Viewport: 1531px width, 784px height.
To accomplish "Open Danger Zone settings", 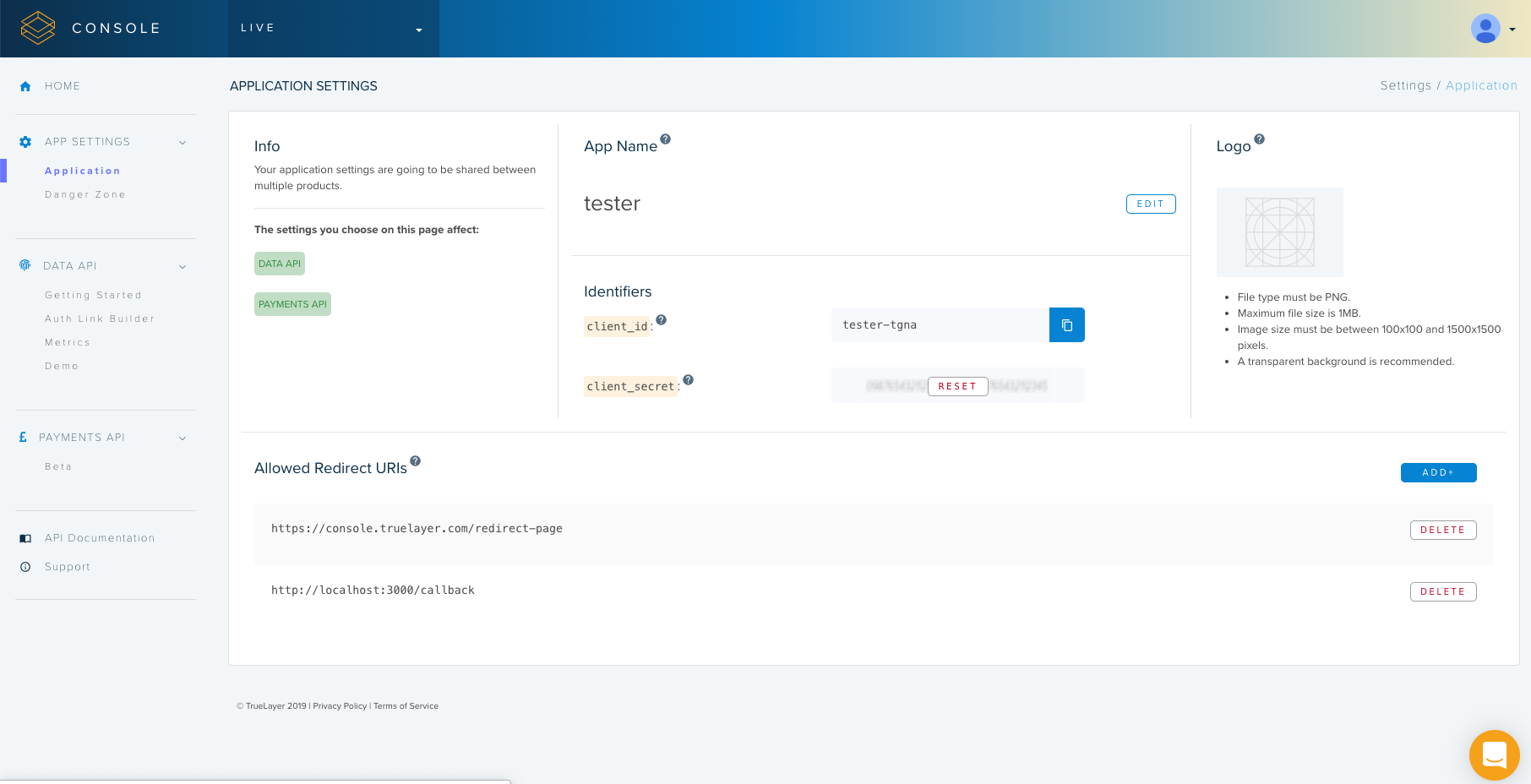I will [85, 194].
